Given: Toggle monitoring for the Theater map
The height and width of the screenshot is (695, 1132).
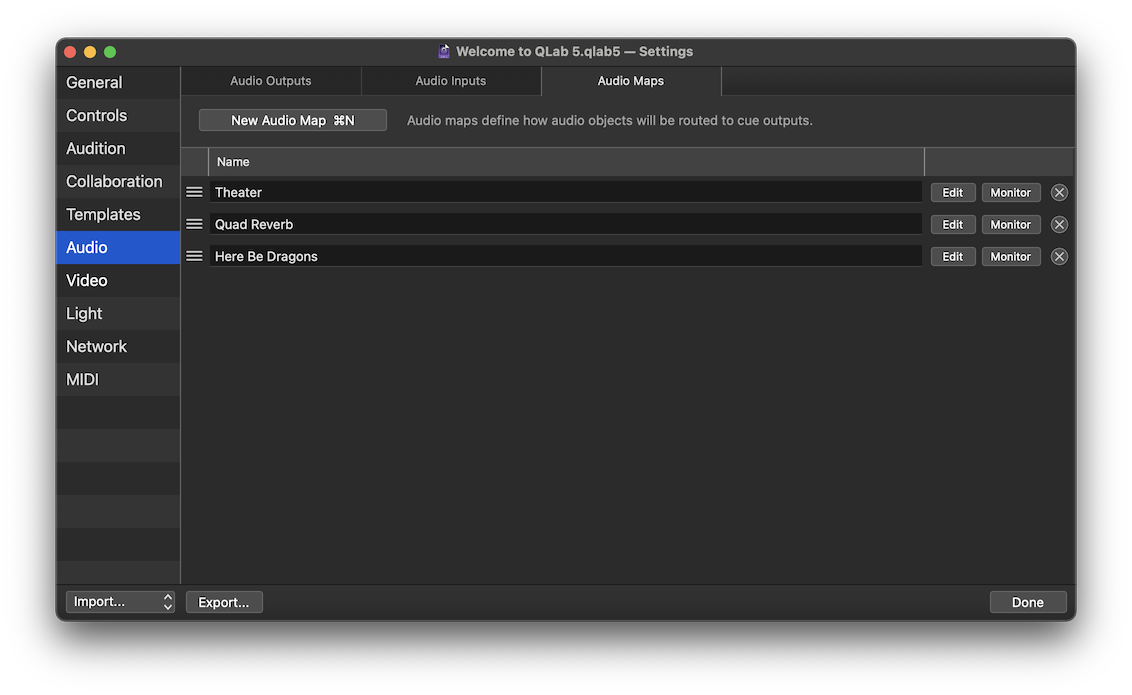Looking at the screenshot, I should pyautogui.click(x=1010, y=191).
